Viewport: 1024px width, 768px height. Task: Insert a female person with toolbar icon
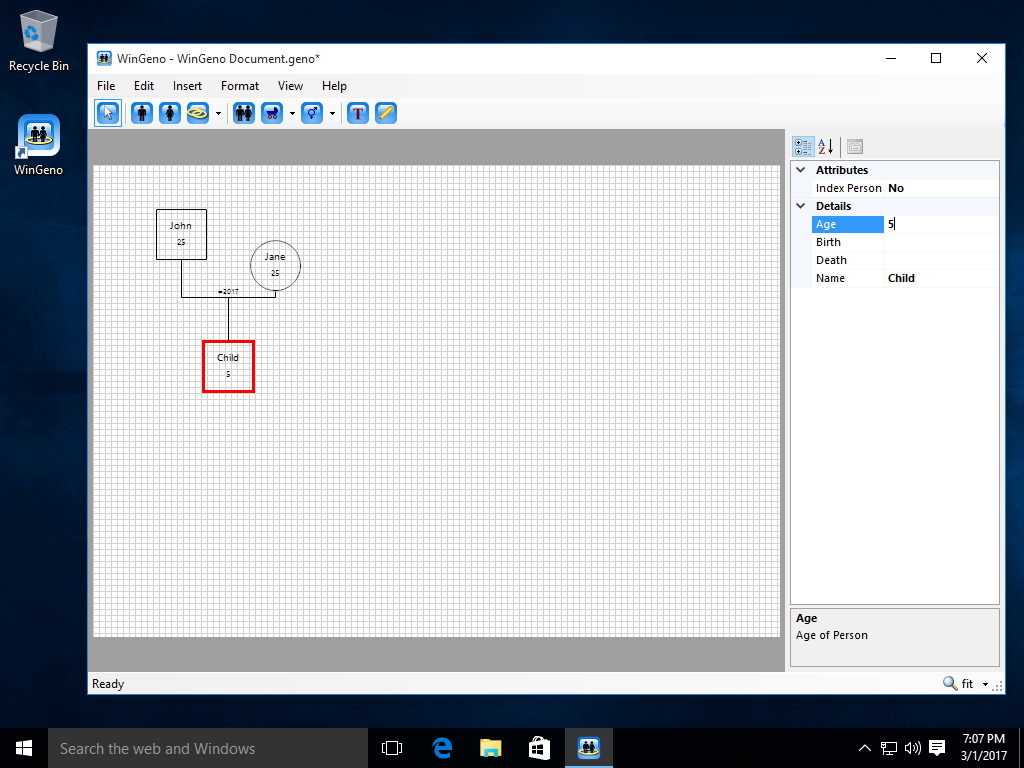[170, 113]
